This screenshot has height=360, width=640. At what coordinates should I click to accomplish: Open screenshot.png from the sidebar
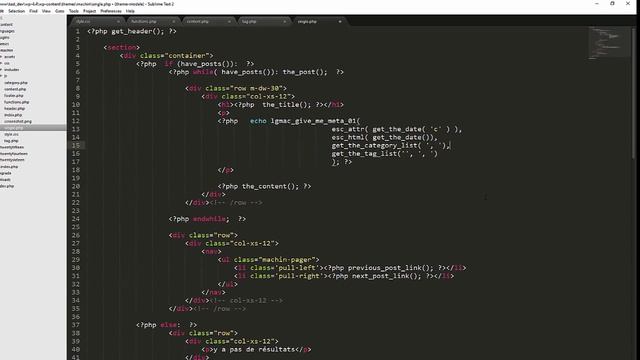(x=18, y=121)
